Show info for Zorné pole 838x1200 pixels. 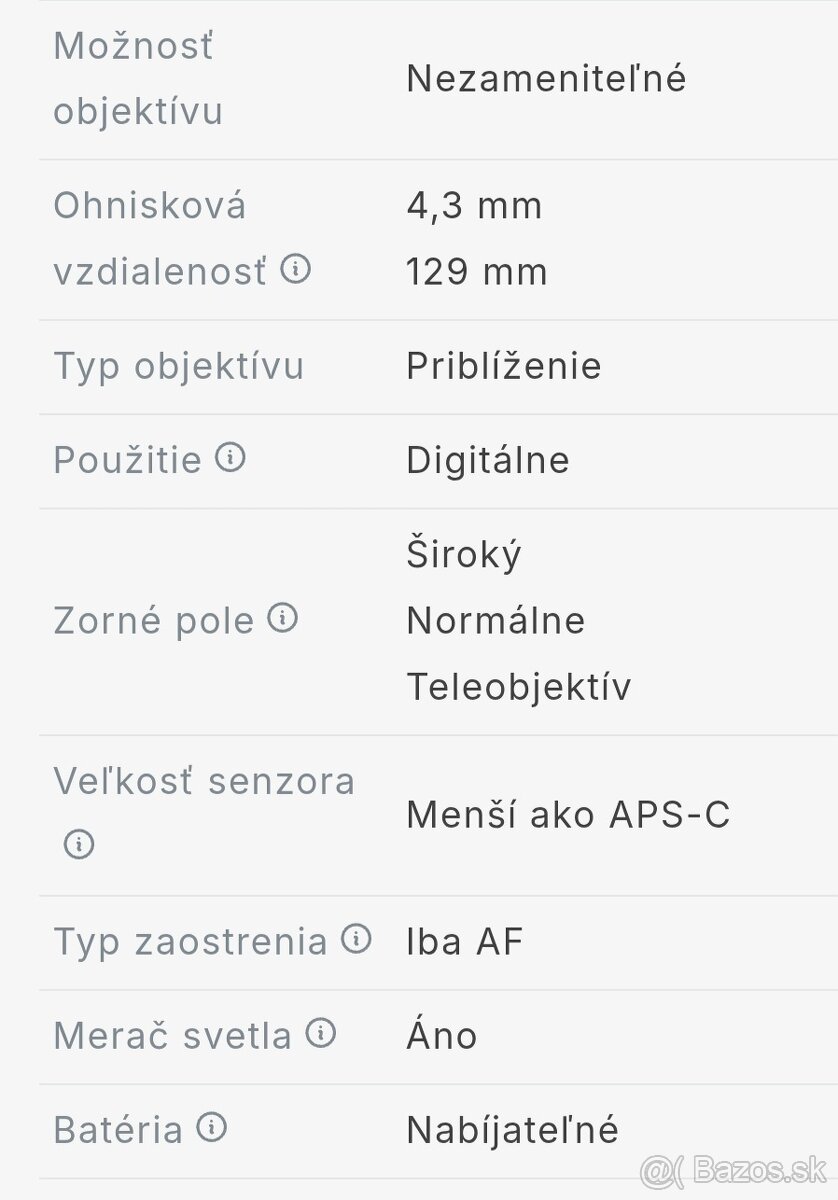[x=283, y=619]
